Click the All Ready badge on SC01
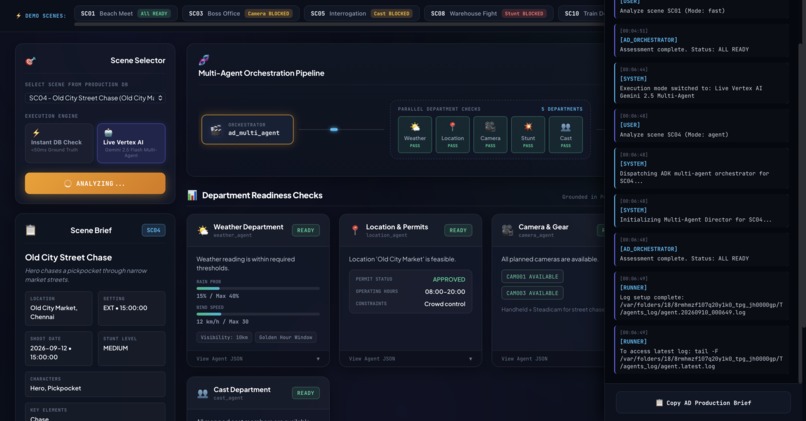The width and height of the screenshot is (806, 421). pos(154,13)
